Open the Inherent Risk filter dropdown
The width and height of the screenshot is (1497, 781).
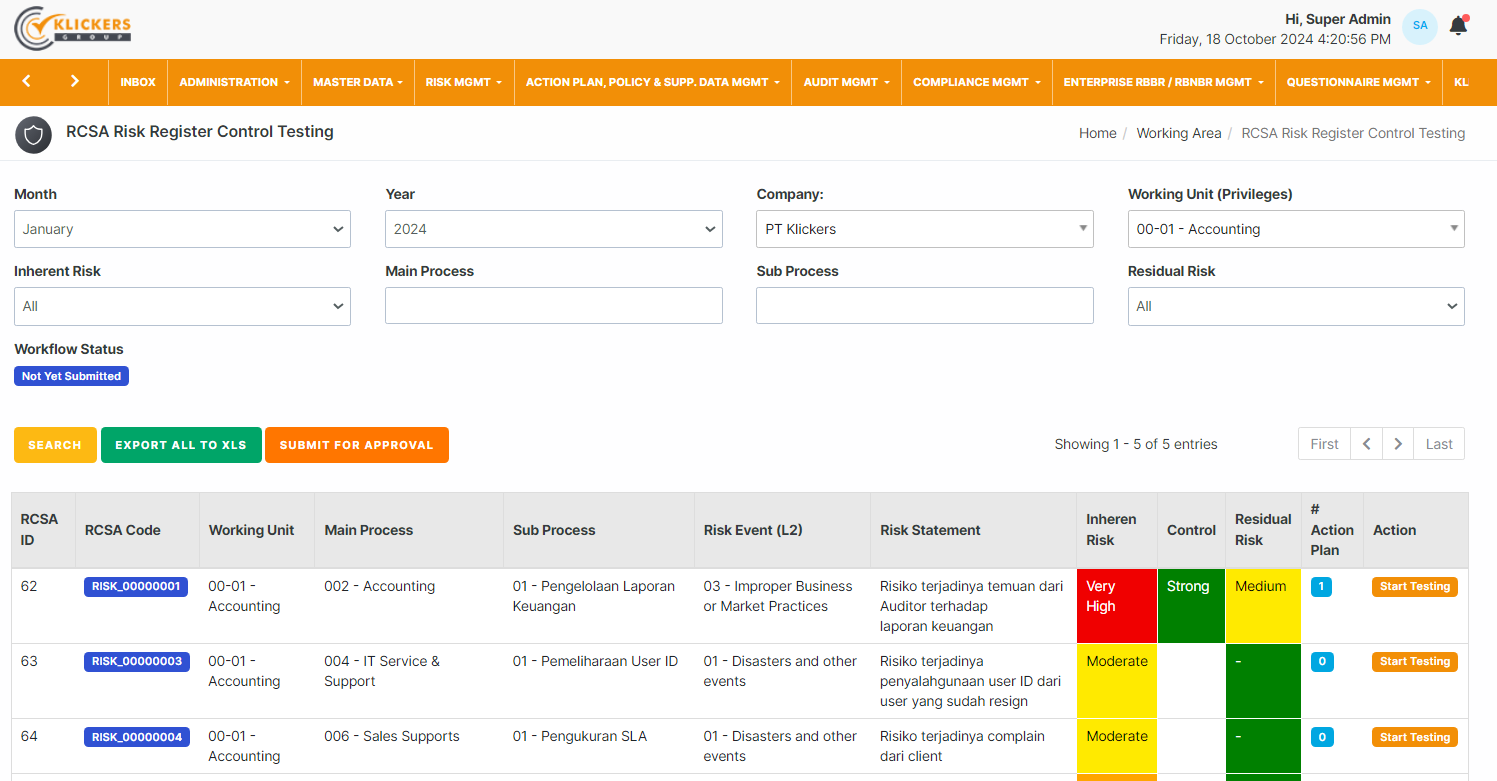coord(182,306)
